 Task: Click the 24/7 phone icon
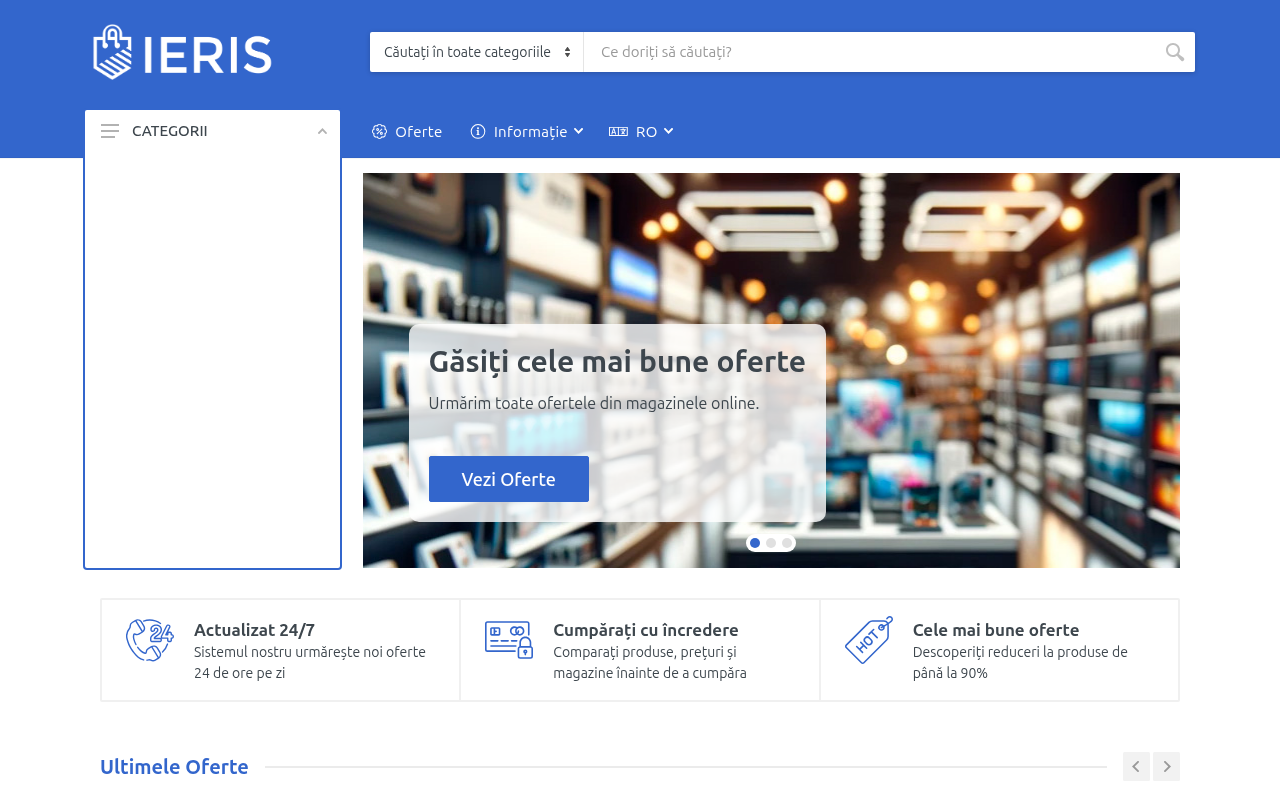[x=150, y=640]
